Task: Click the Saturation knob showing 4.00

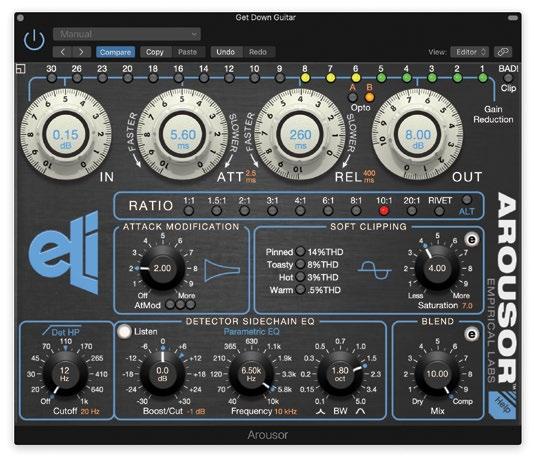Action: click(437, 268)
